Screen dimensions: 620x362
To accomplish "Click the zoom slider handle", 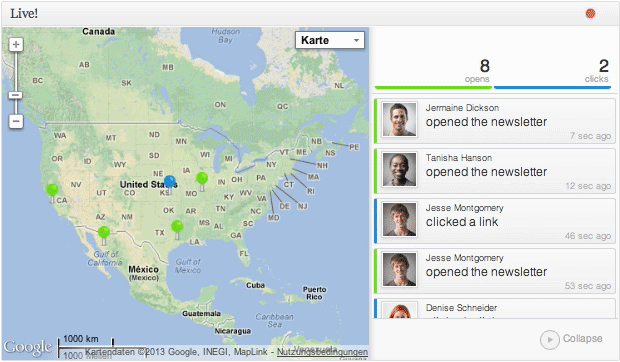I will pos(16,95).
